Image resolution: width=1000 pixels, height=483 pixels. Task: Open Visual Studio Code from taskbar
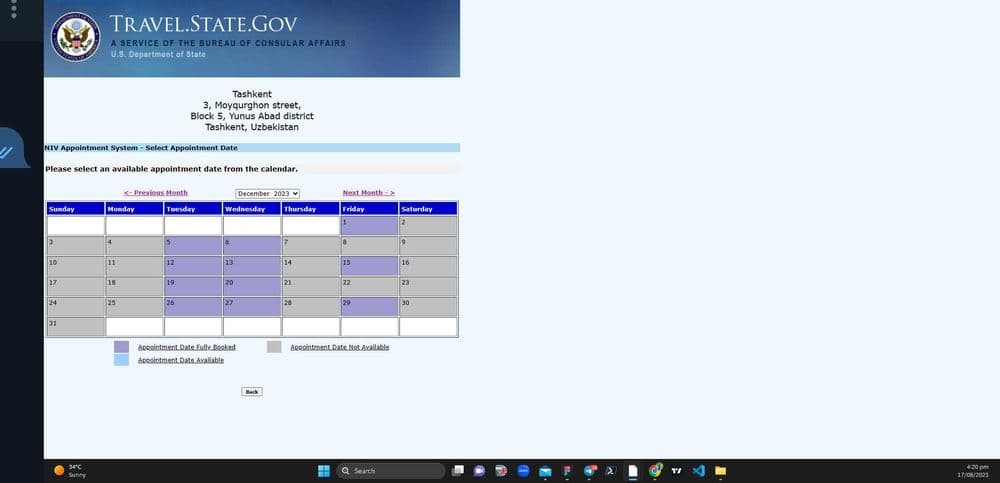pyautogui.click(x=698, y=471)
